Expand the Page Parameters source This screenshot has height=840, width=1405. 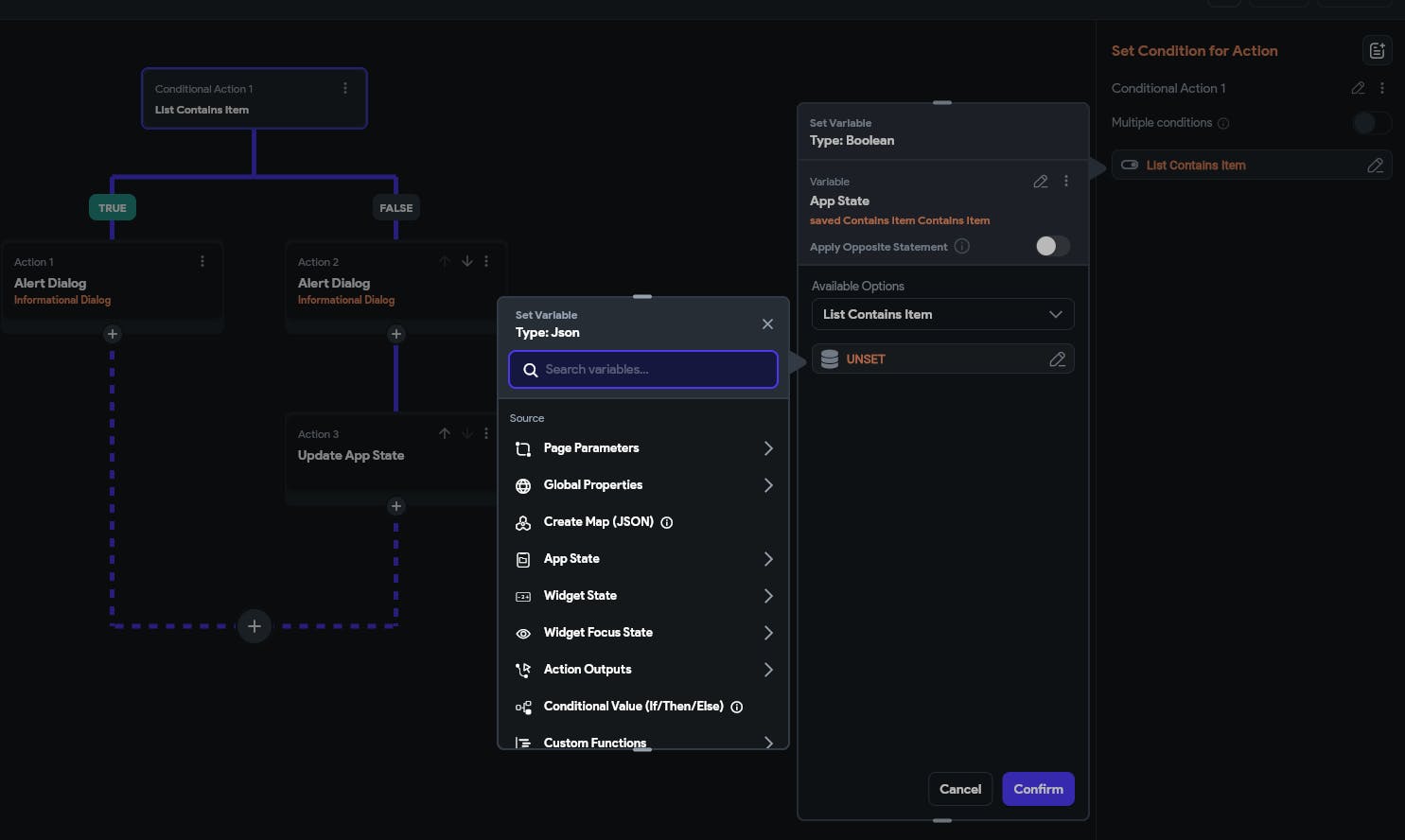(643, 448)
